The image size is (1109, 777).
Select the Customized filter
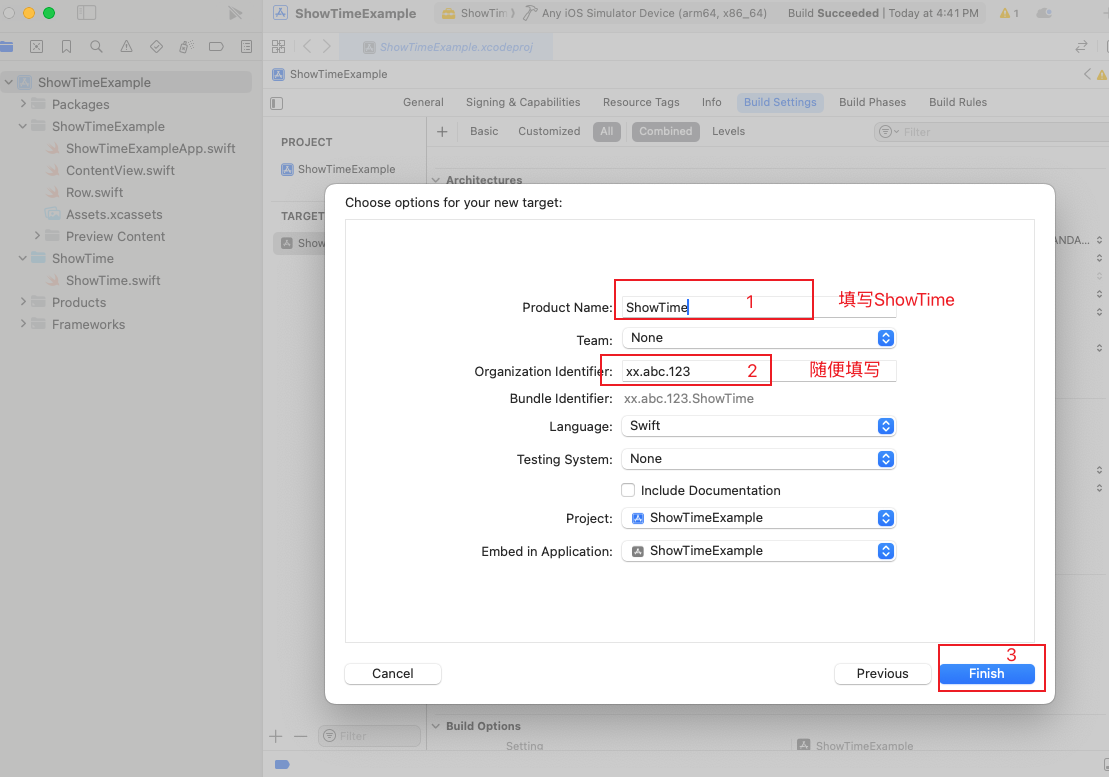click(x=549, y=132)
